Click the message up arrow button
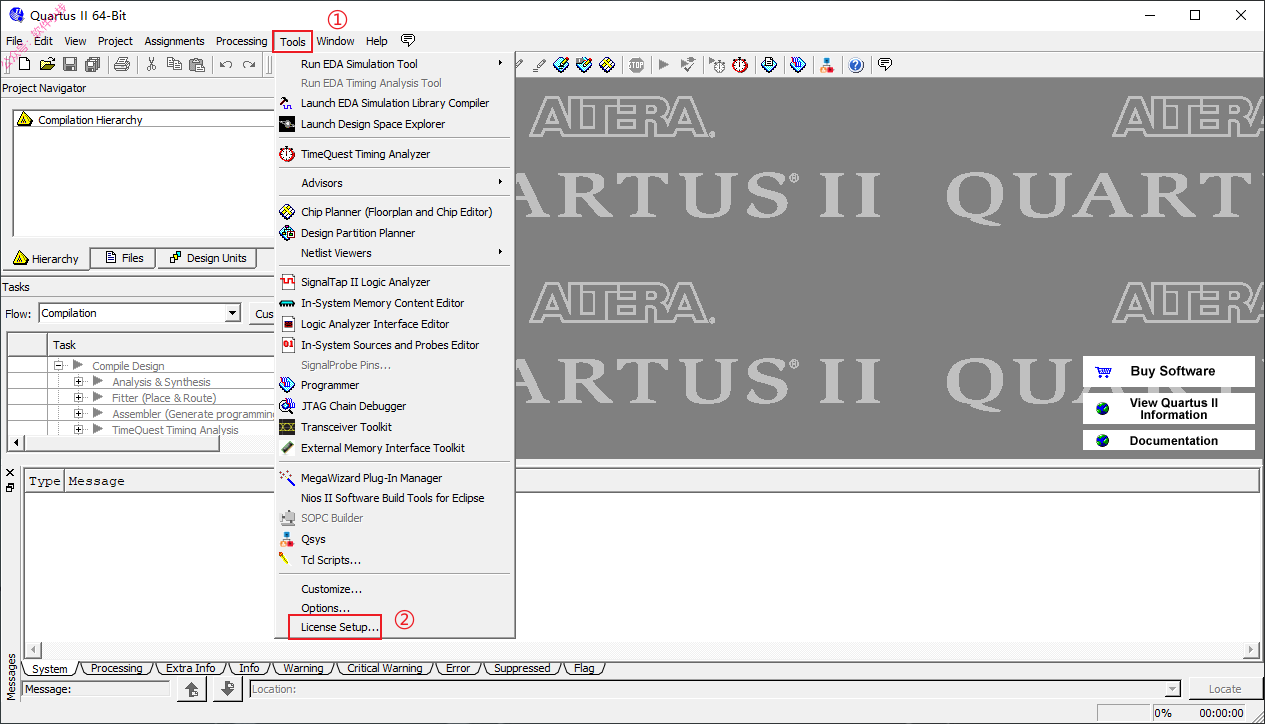Image resolution: width=1265 pixels, height=724 pixels. (x=192, y=689)
